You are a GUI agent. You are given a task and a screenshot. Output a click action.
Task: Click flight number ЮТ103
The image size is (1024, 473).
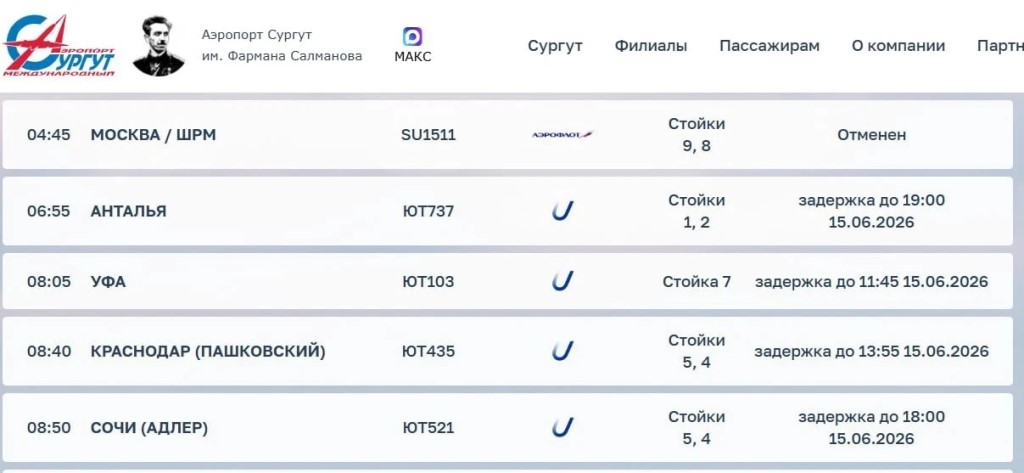click(428, 282)
